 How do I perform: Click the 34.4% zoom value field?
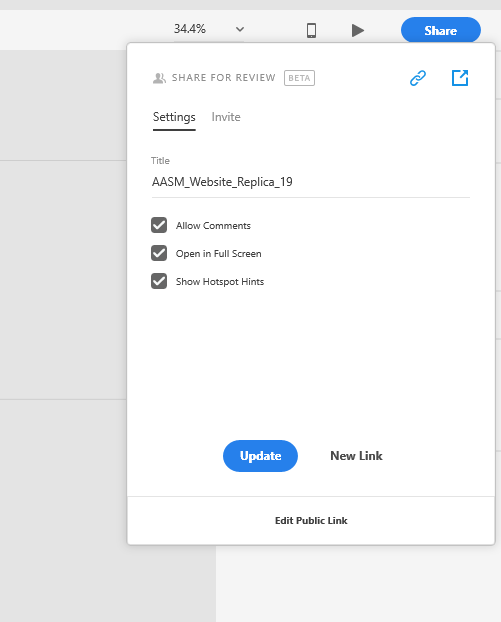[190, 29]
